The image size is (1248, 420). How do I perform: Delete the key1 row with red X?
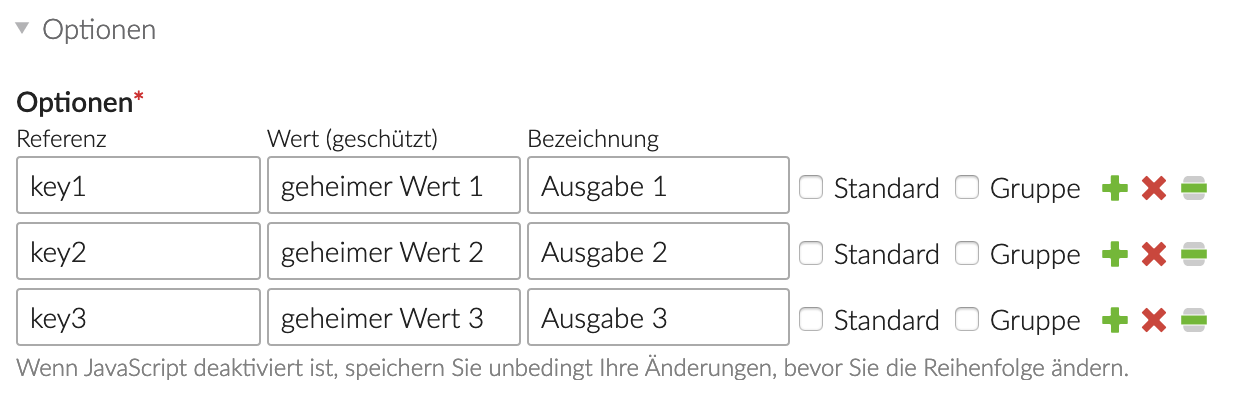[1154, 188]
